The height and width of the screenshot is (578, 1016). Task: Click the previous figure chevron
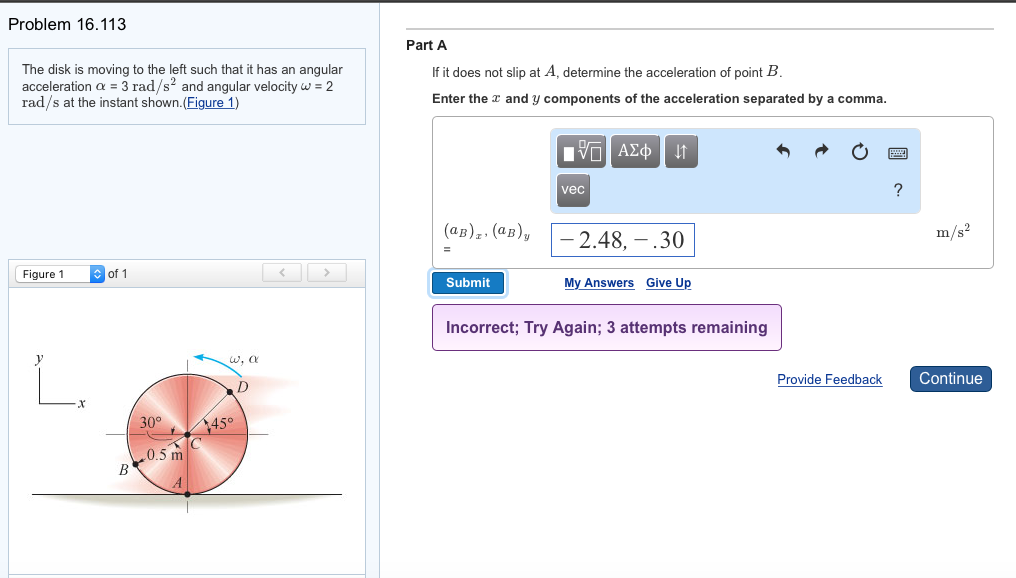pyautogui.click(x=281, y=271)
